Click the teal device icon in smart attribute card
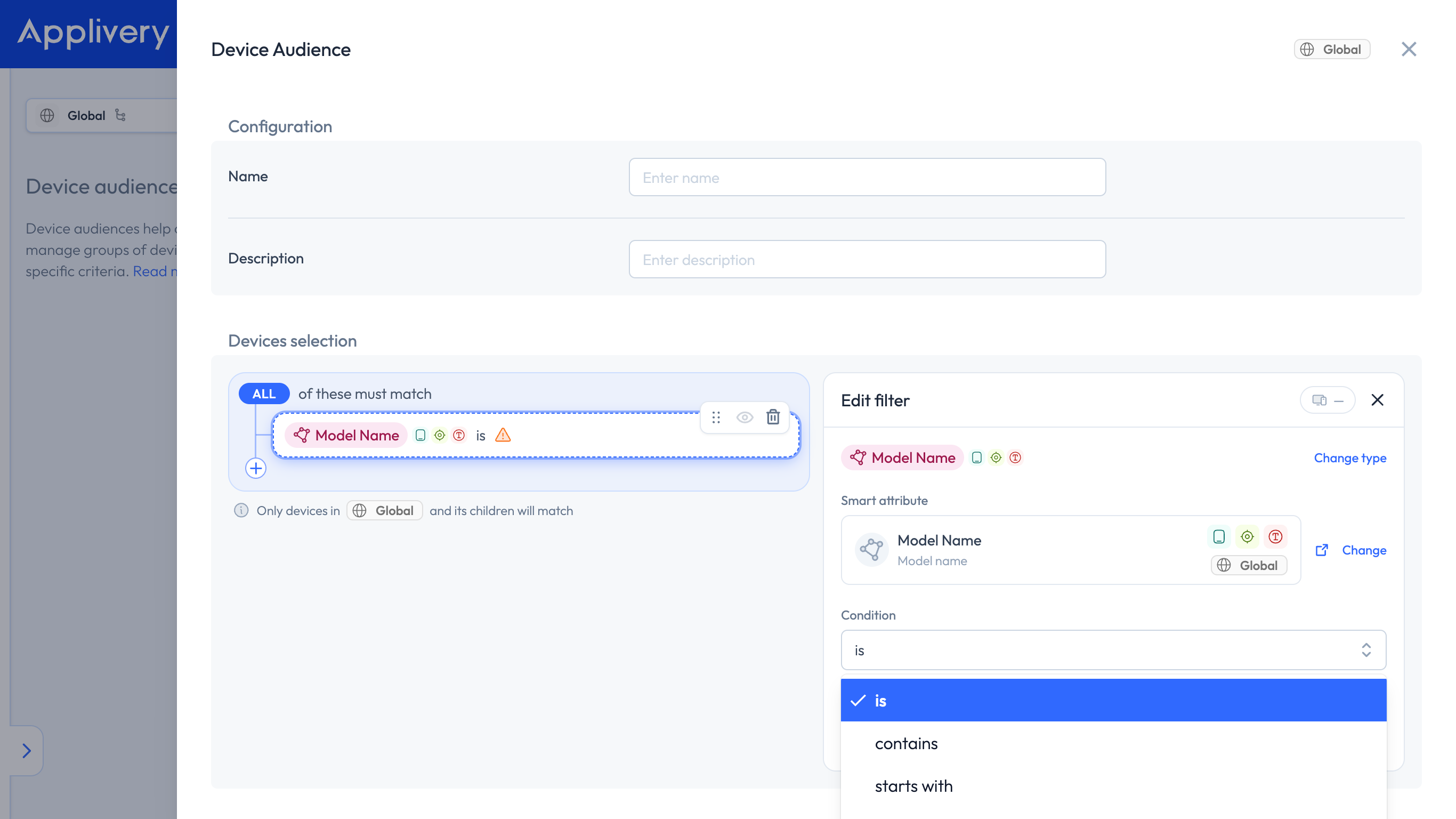This screenshot has height=819, width=1456. click(1219, 536)
